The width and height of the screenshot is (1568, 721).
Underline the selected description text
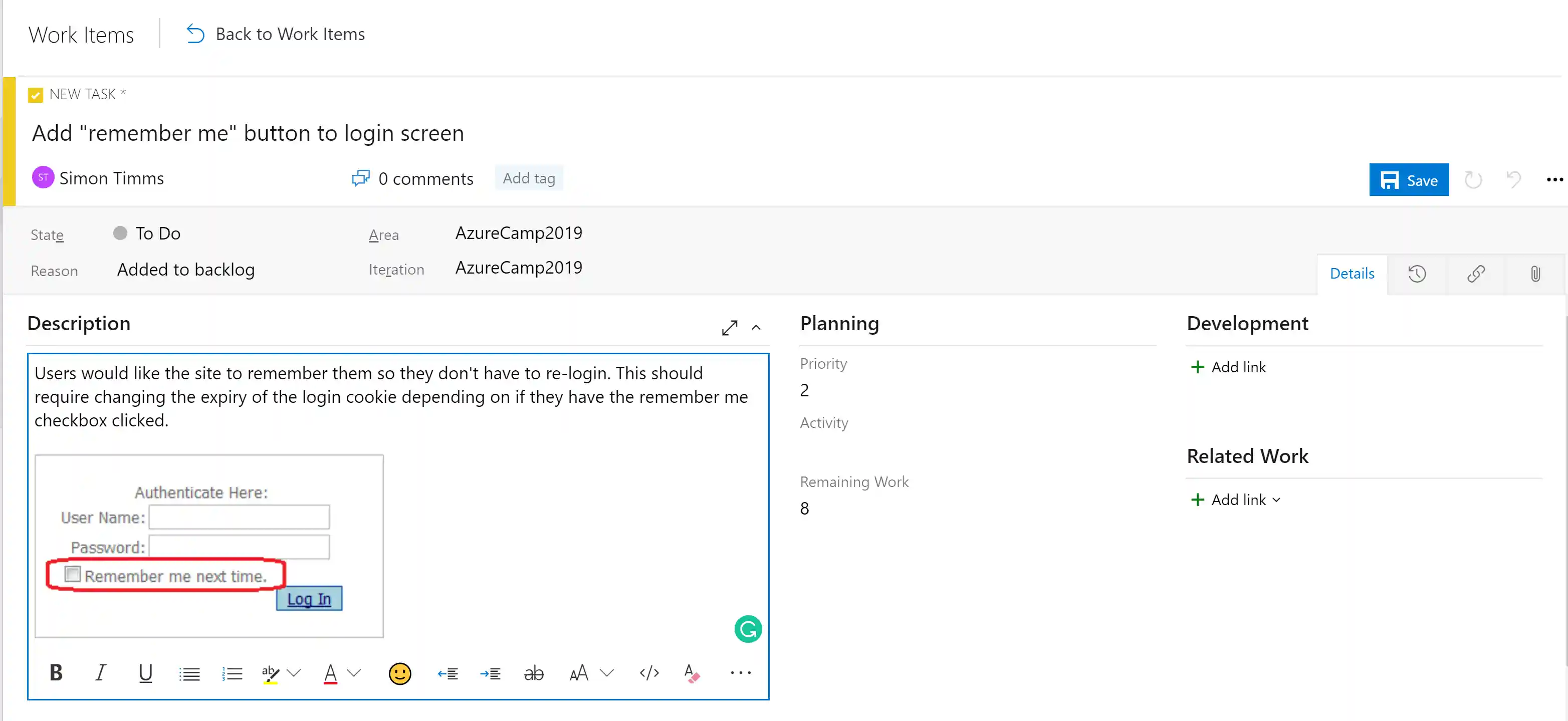[x=145, y=672]
